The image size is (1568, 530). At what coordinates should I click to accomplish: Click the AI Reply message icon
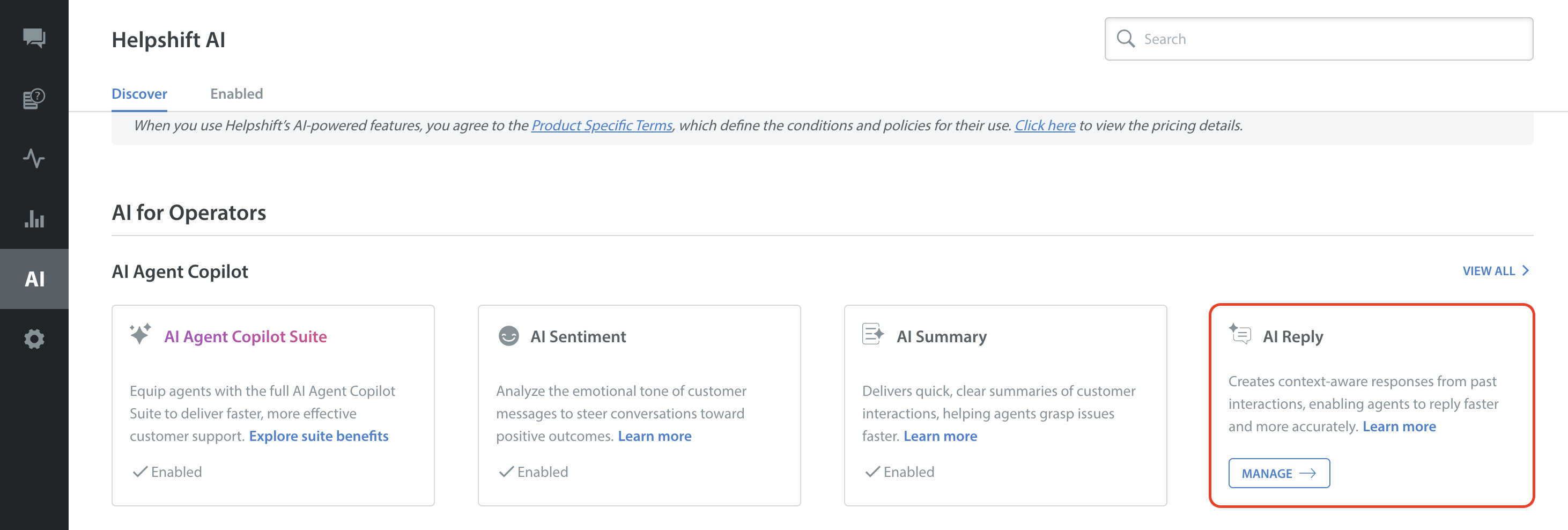point(1239,334)
